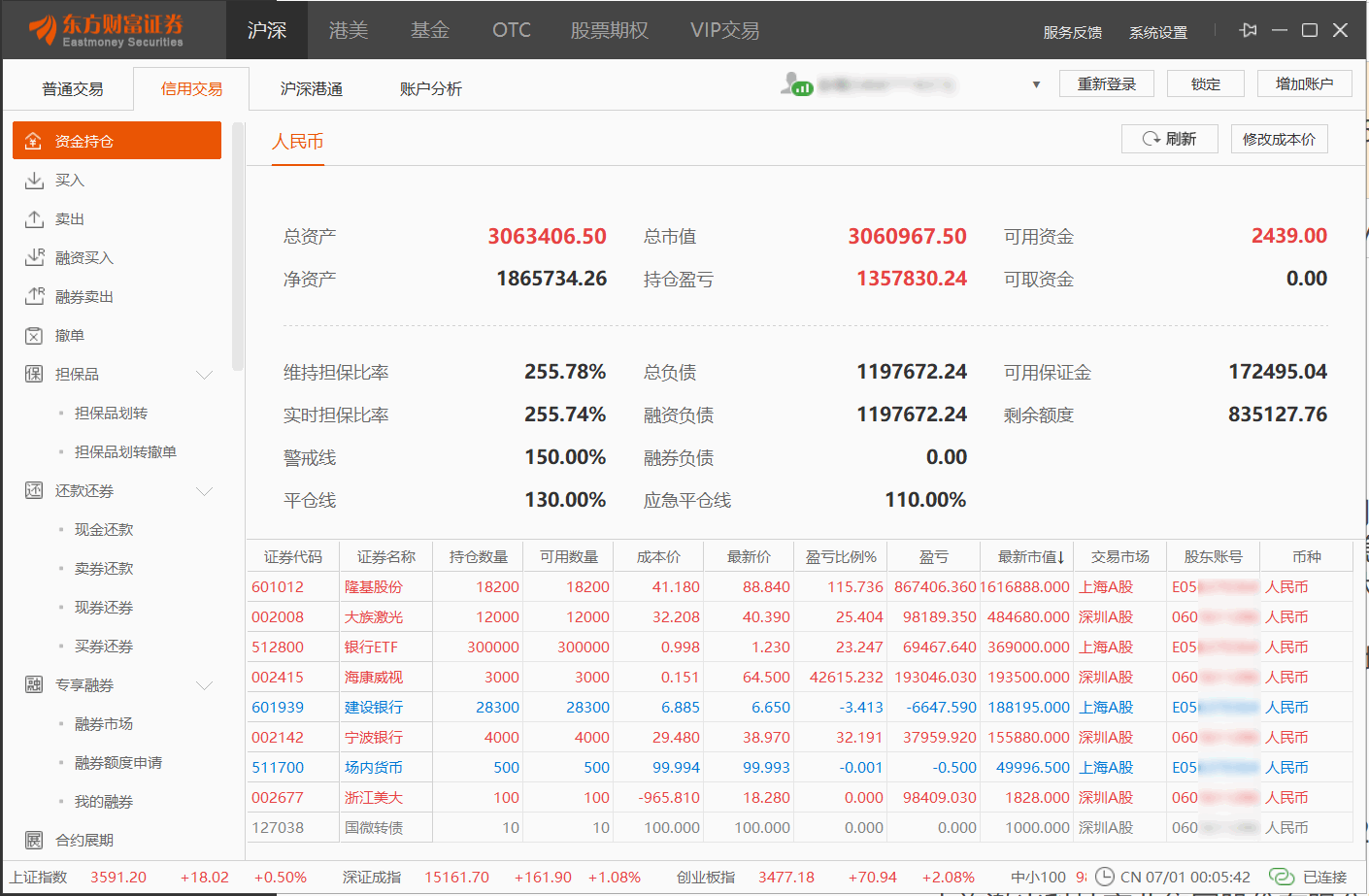Sort by 证券代码 column header
1369x896 pixels.
coord(292,556)
